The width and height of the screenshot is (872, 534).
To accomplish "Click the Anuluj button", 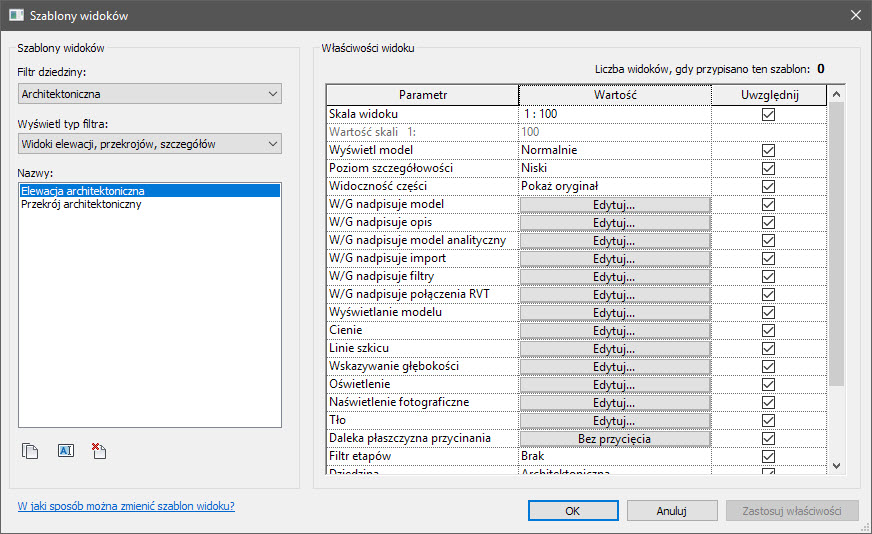I will 671,510.
